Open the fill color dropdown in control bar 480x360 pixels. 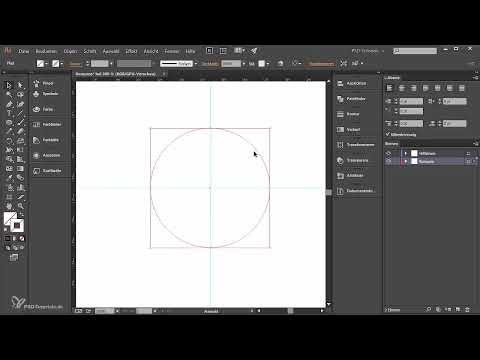click(x=46, y=64)
